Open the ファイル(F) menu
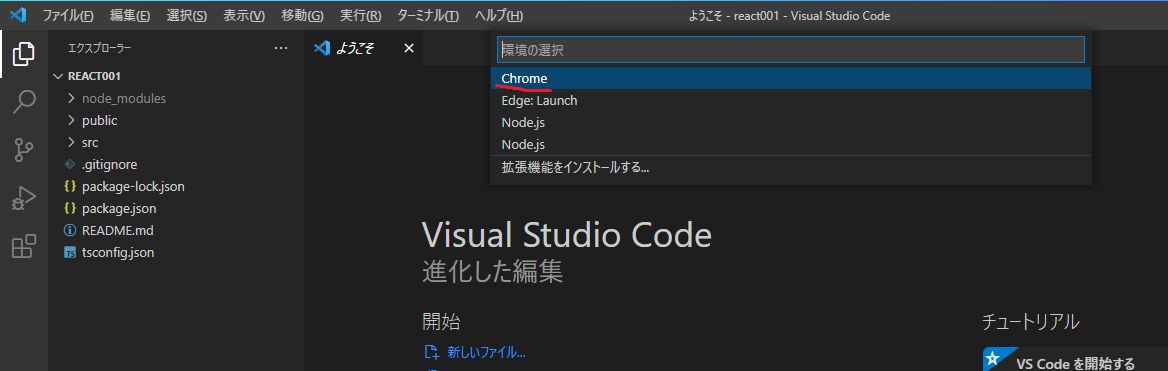This screenshot has height=371, width=1168. [68, 16]
